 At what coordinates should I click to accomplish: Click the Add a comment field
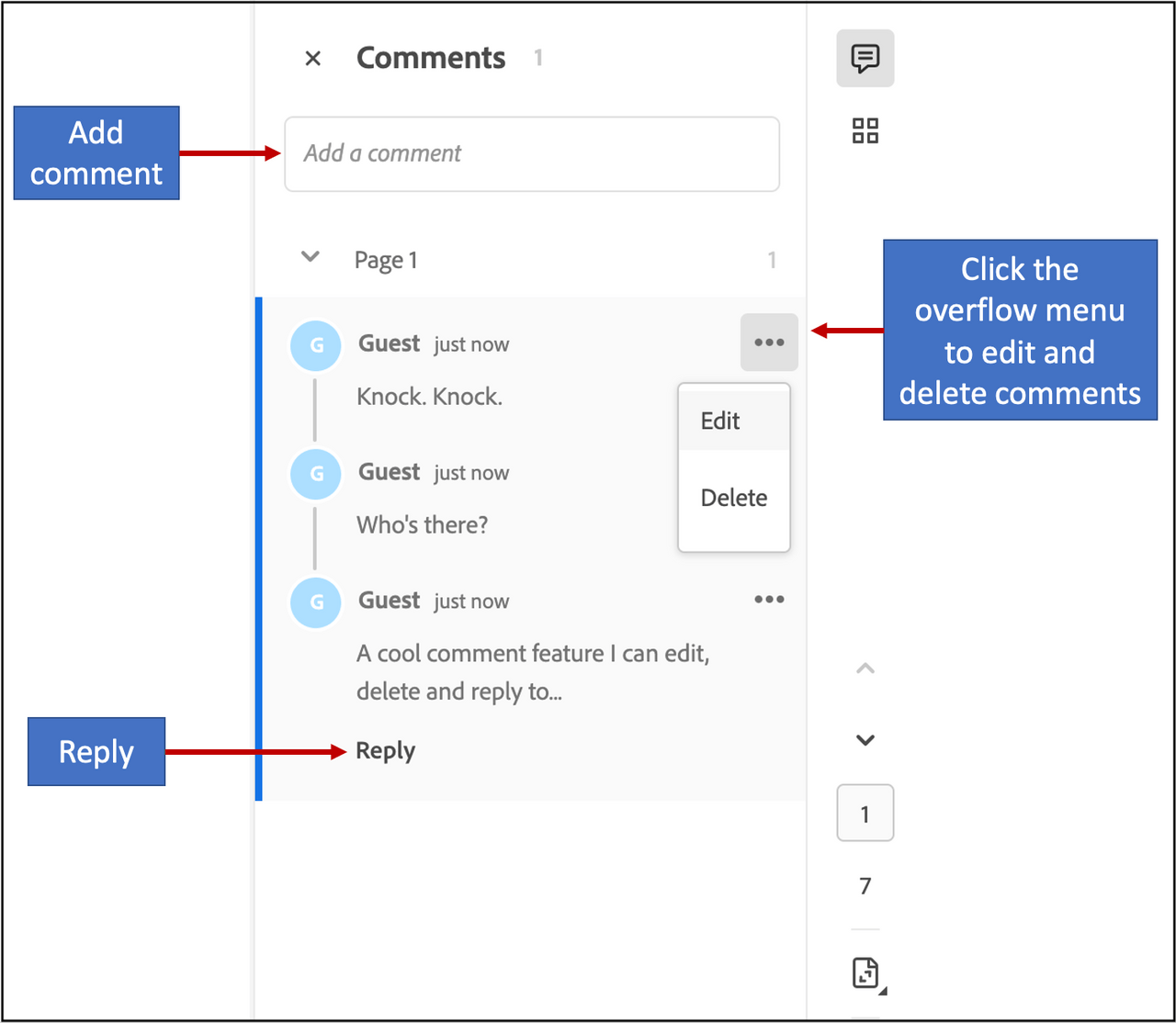[x=532, y=154]
